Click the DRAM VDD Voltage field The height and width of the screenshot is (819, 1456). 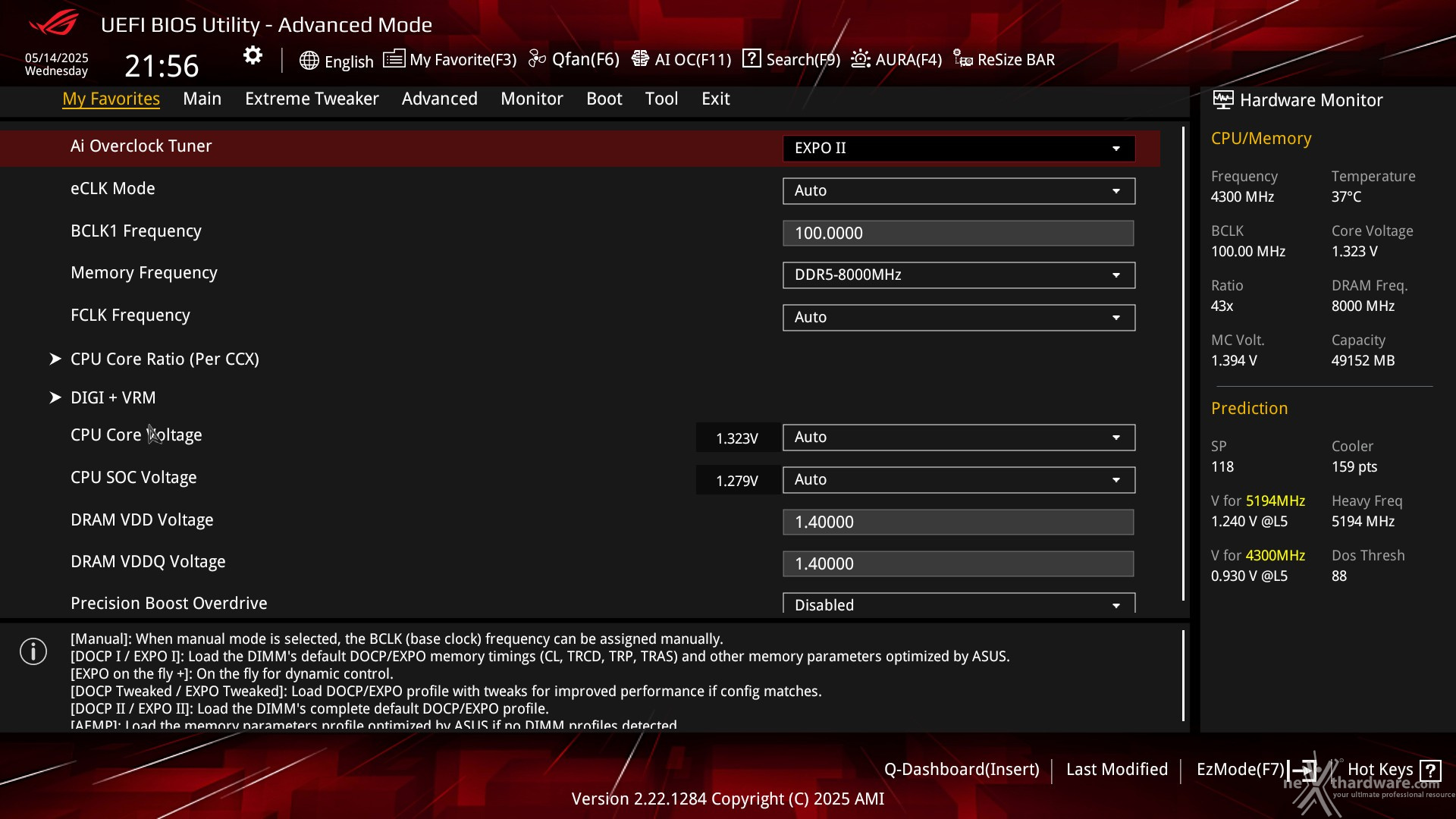[x=959, y=522]
